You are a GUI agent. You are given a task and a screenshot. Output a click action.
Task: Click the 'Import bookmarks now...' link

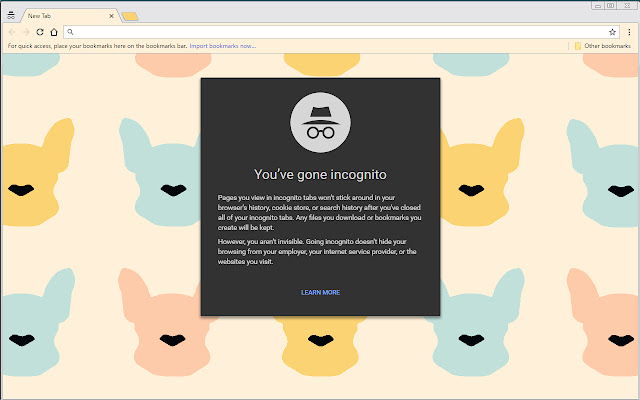click(x=222, y=46)
